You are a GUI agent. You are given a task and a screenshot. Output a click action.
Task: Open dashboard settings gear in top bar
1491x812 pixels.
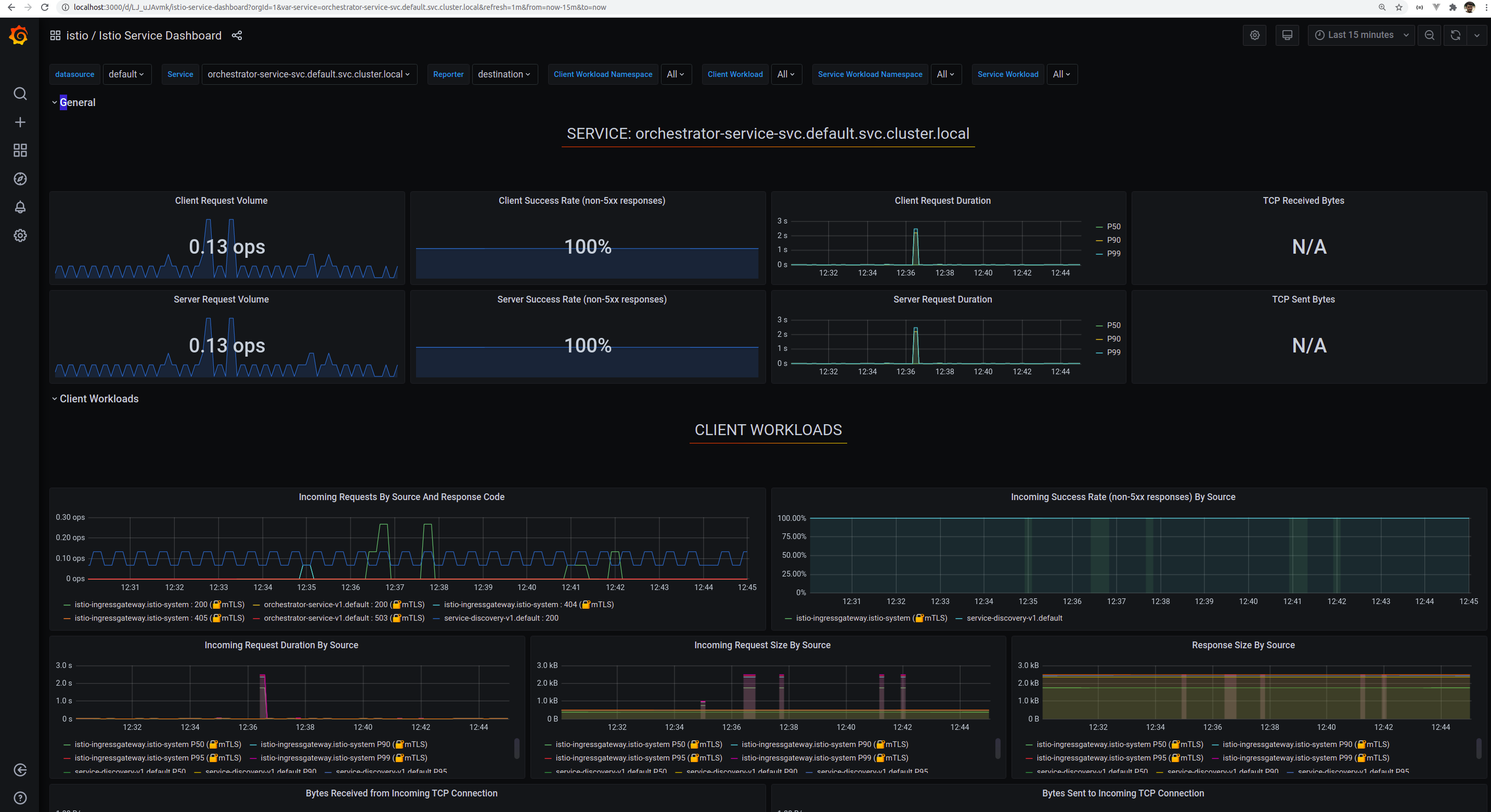coord(1254,35)
